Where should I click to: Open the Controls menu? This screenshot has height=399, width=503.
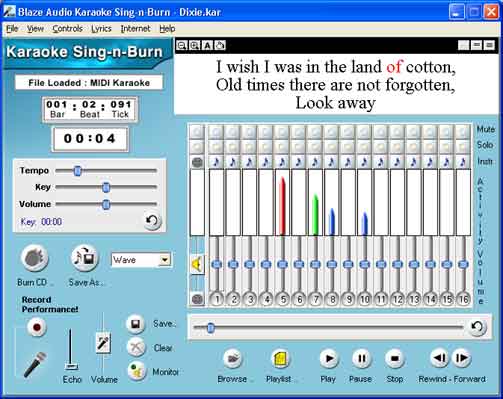[68, 29]
